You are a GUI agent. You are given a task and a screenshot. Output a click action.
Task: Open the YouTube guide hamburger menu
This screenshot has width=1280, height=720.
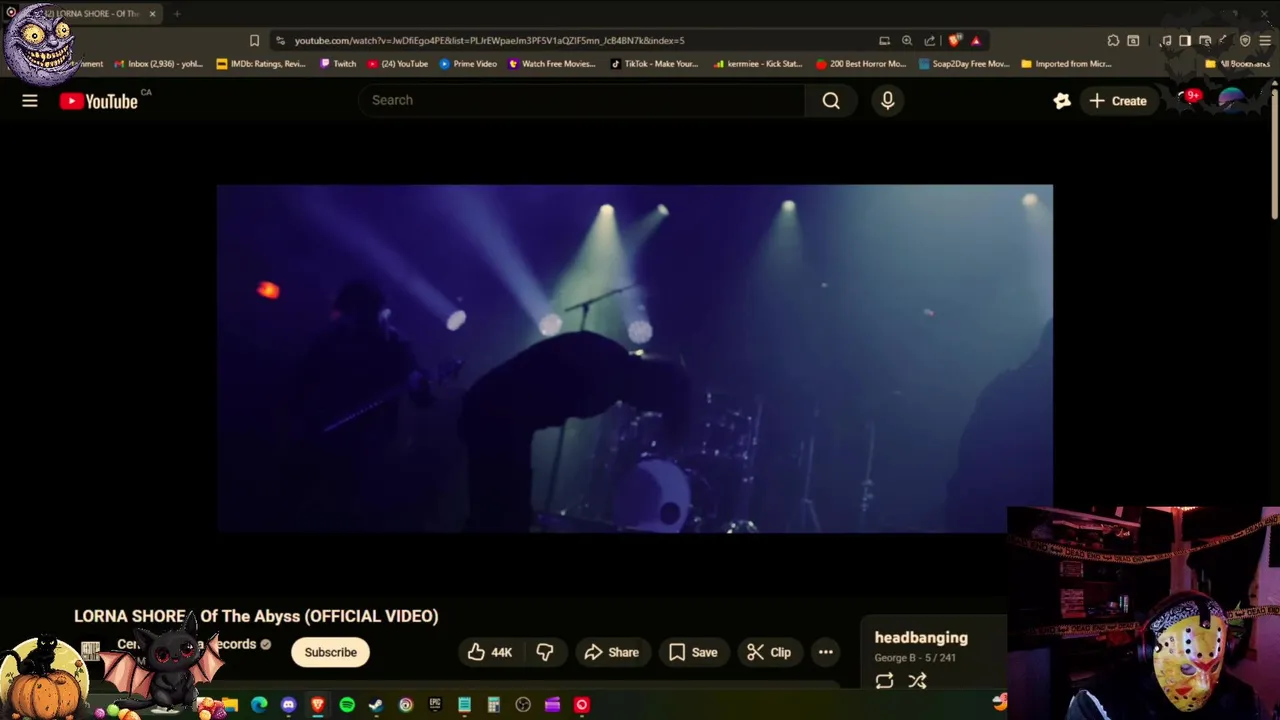(x=30, y=100)
